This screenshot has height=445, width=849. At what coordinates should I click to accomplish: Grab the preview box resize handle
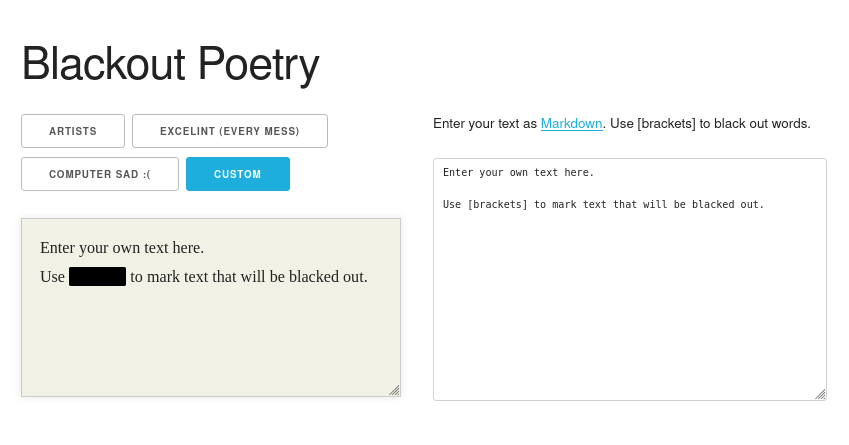point(394,390)
